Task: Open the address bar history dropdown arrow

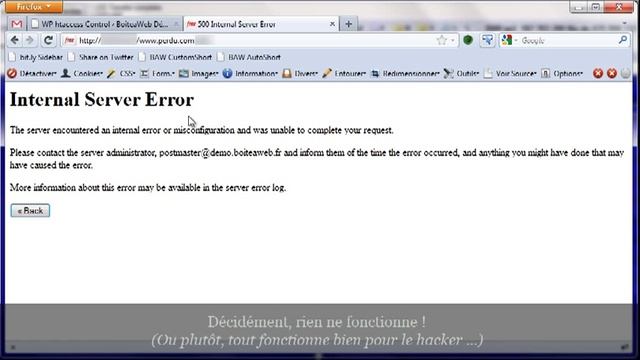Action: tap(453, 41)
